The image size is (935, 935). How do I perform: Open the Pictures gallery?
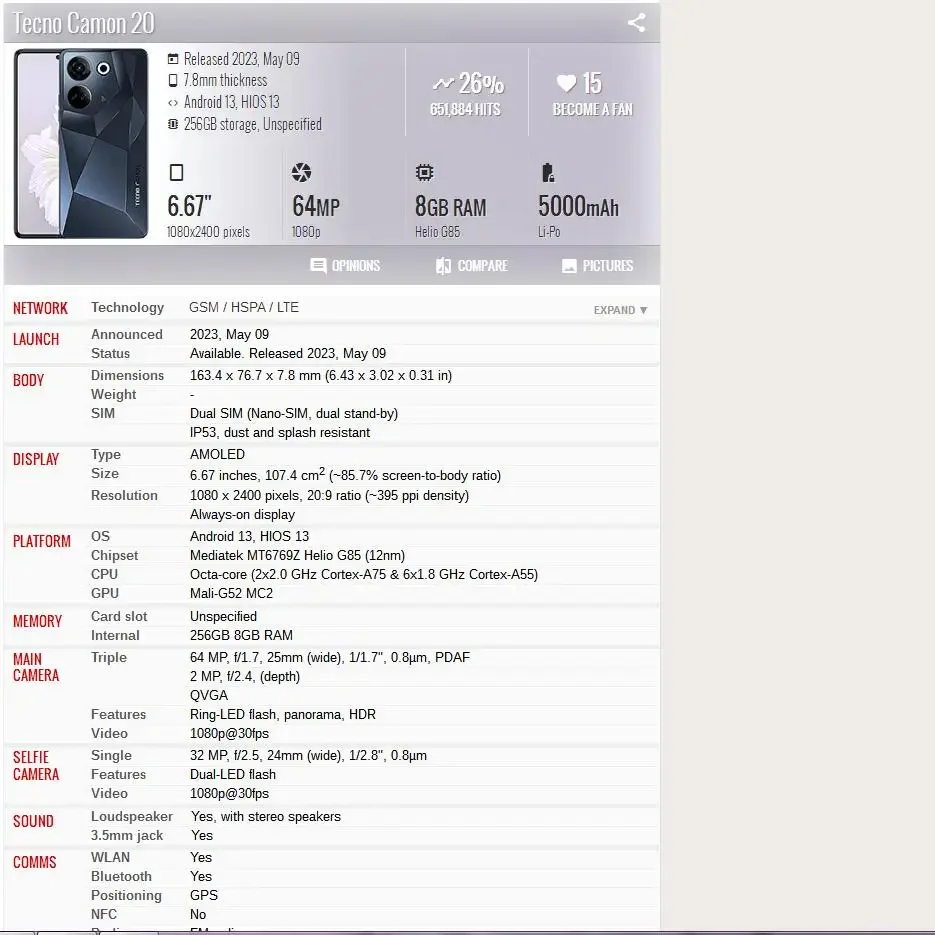[597, 265]
